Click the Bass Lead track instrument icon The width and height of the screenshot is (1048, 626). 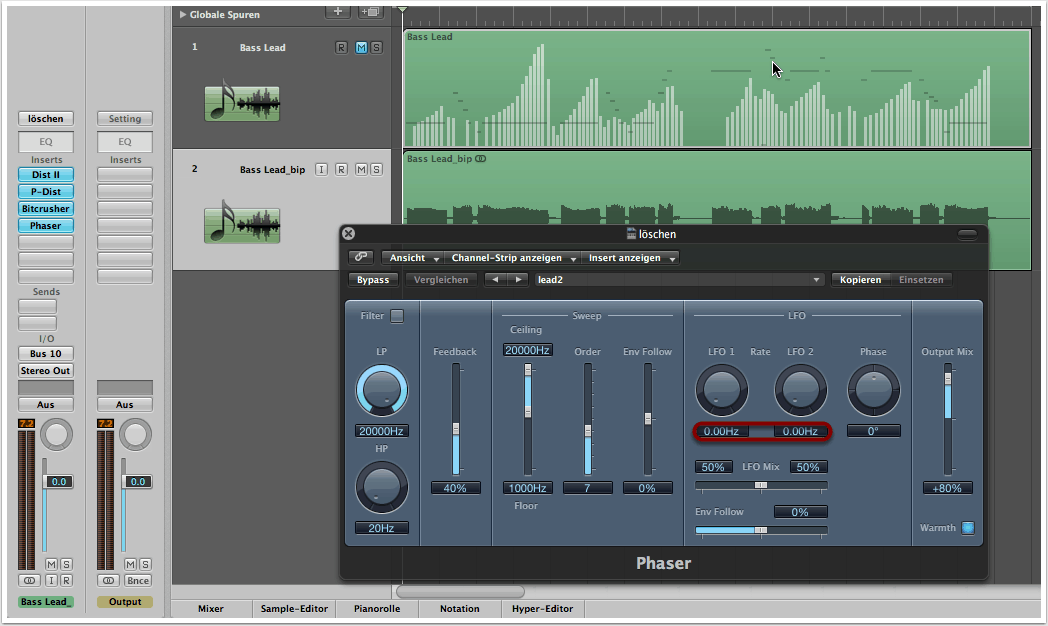(242, 103)
